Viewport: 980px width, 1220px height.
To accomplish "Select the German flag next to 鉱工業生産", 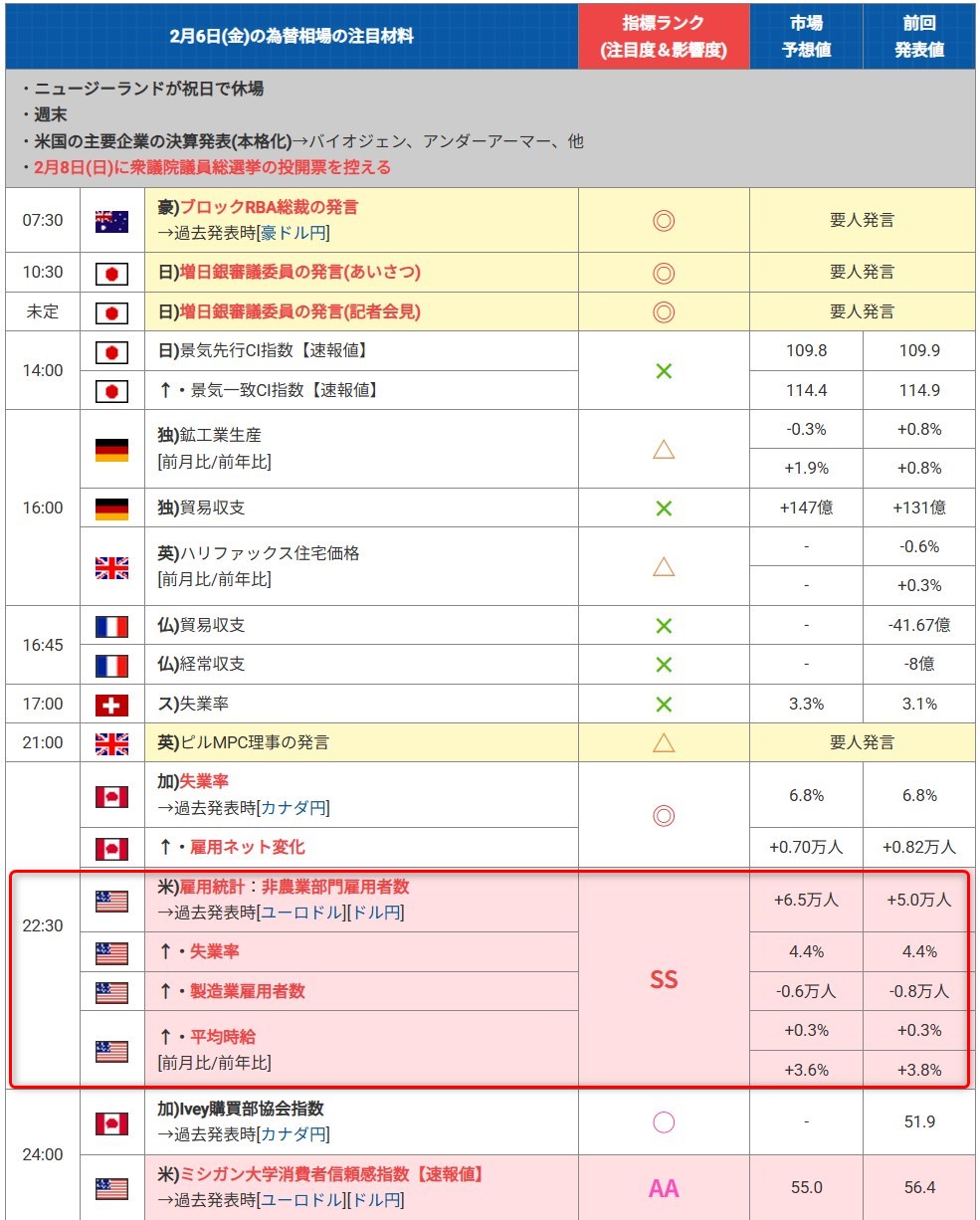I will 111,450.
